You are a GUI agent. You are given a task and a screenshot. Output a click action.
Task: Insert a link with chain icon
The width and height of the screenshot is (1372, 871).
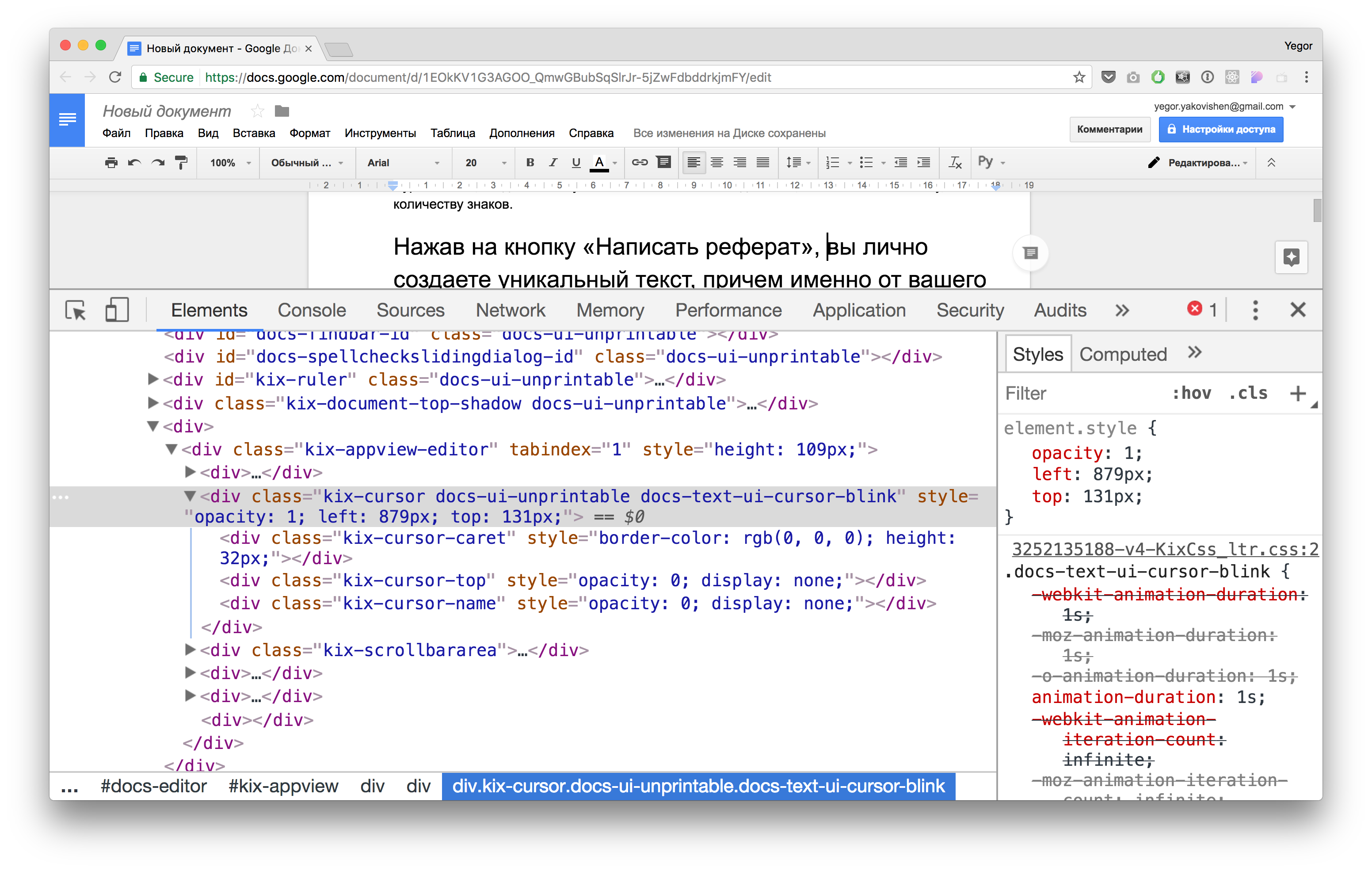(x=640, y=162)
